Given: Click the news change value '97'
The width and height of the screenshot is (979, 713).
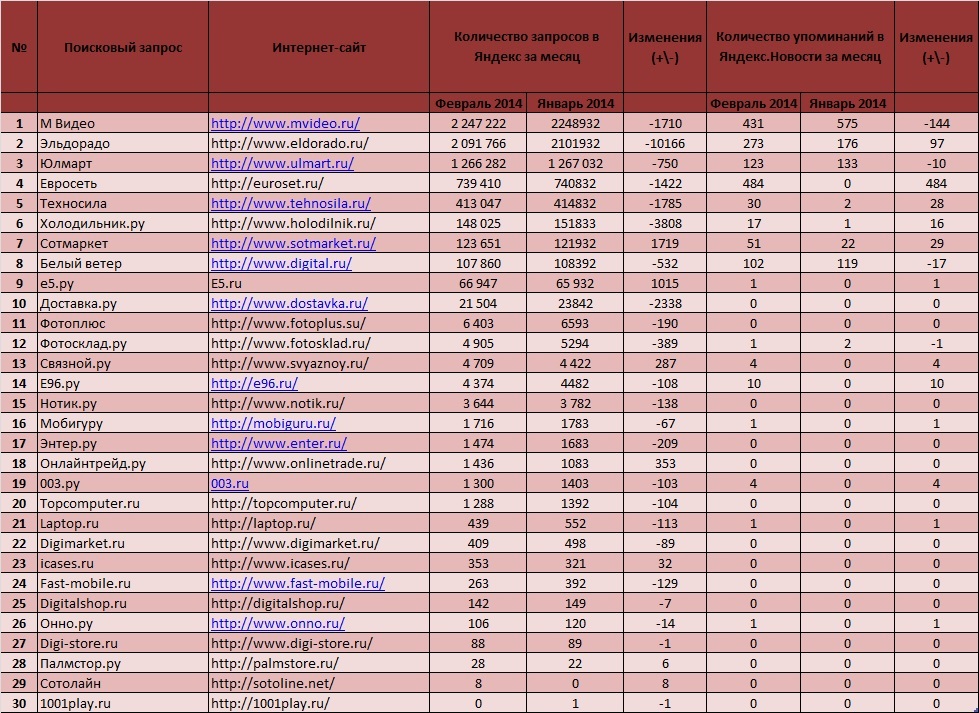Looking at the screenshot, I should [x=937, y=144].
